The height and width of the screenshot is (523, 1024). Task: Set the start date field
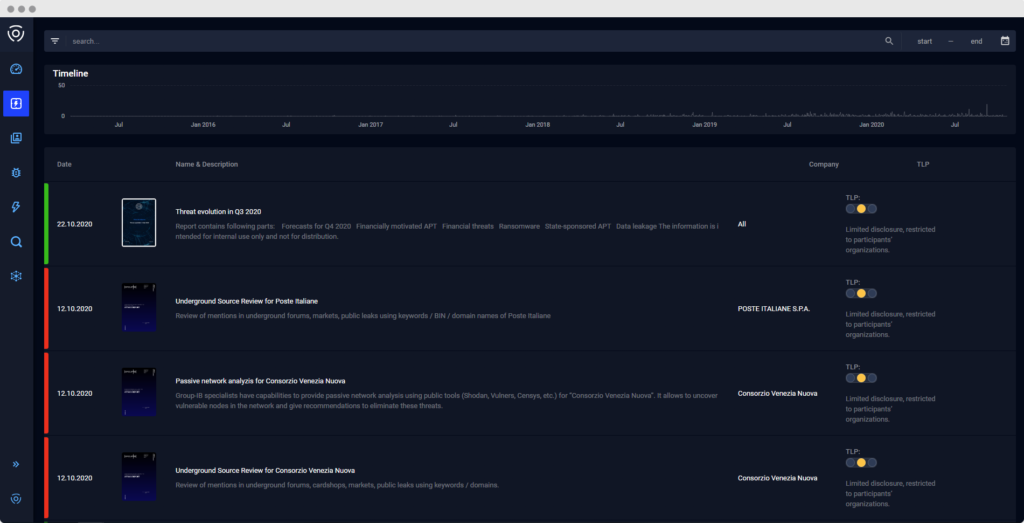point(925,41)
